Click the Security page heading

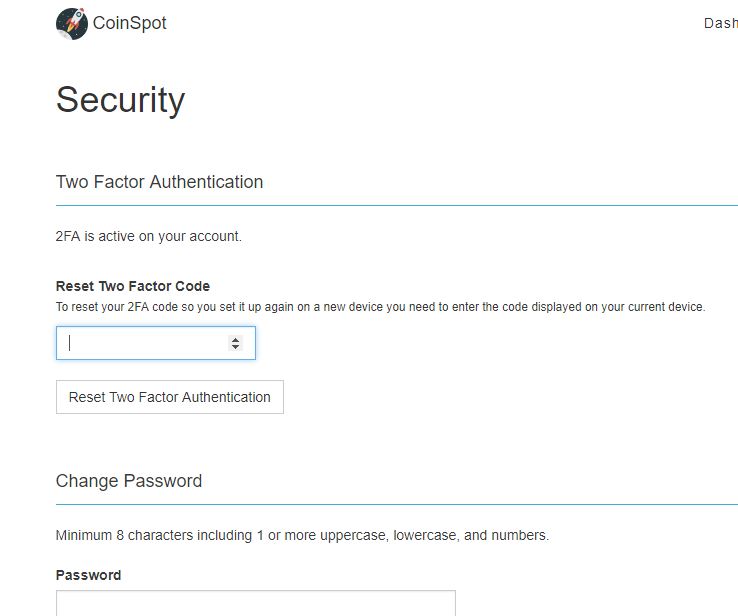120,100
